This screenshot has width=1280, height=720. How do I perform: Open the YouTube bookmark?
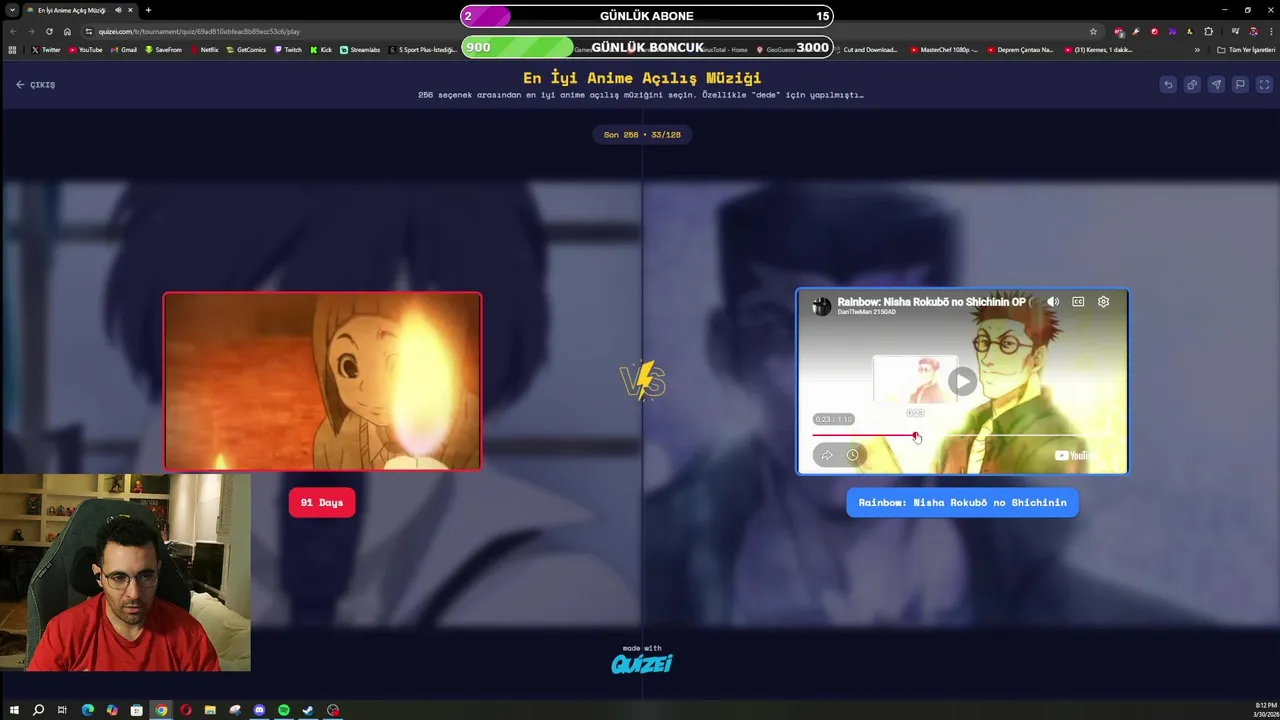pyautogui.click(x=85, y=50)
